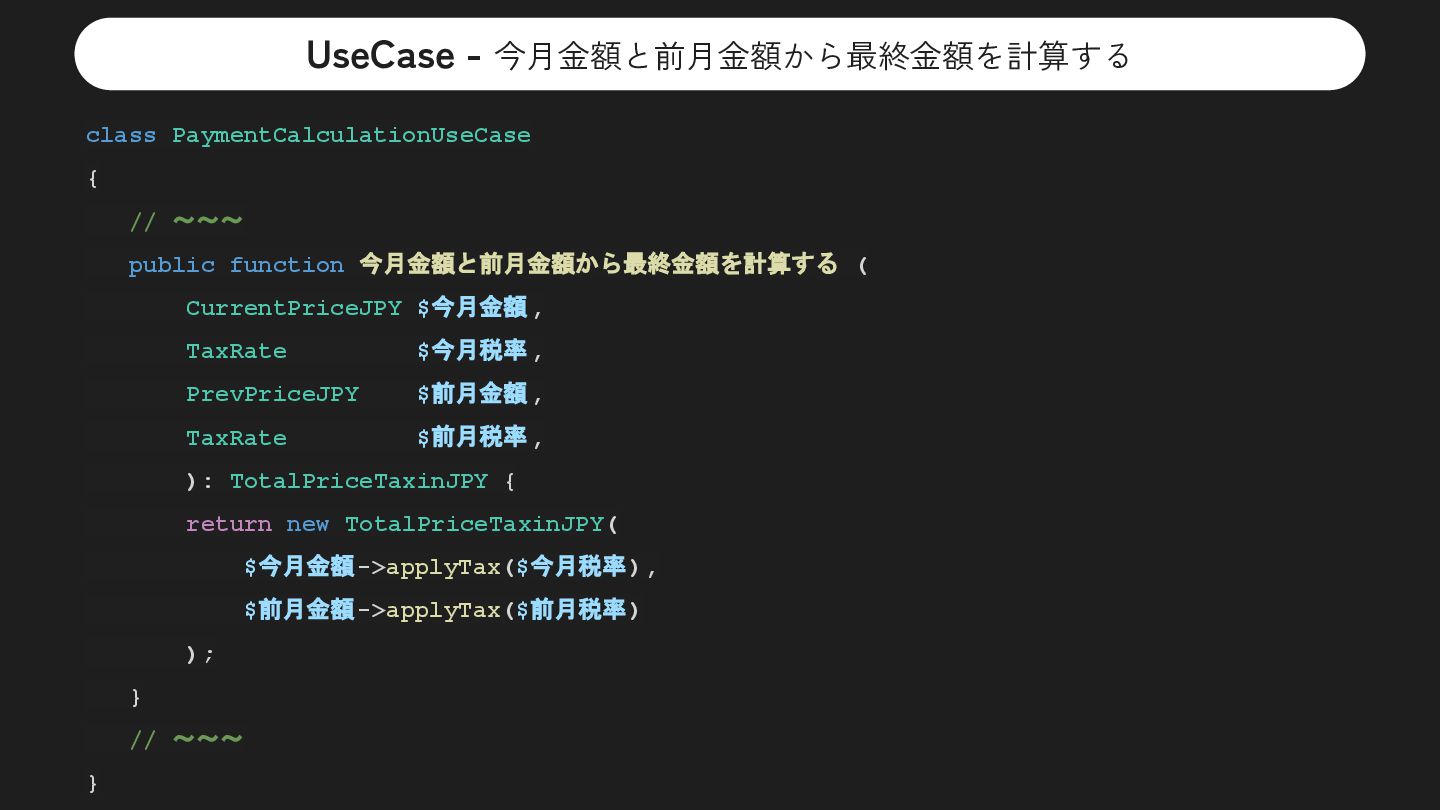Click the CurrentPriceJPY parameter type

pyautogui.click(x=294, y=308)
